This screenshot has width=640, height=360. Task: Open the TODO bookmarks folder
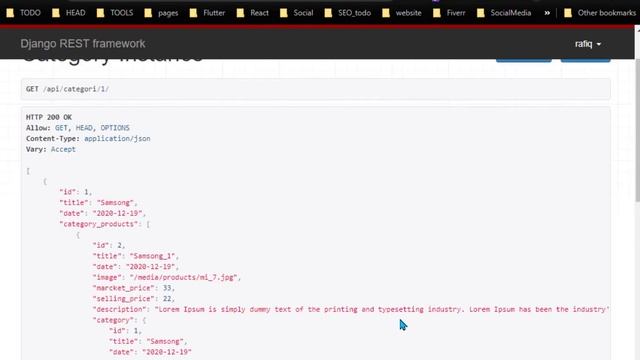coord(24,13)
